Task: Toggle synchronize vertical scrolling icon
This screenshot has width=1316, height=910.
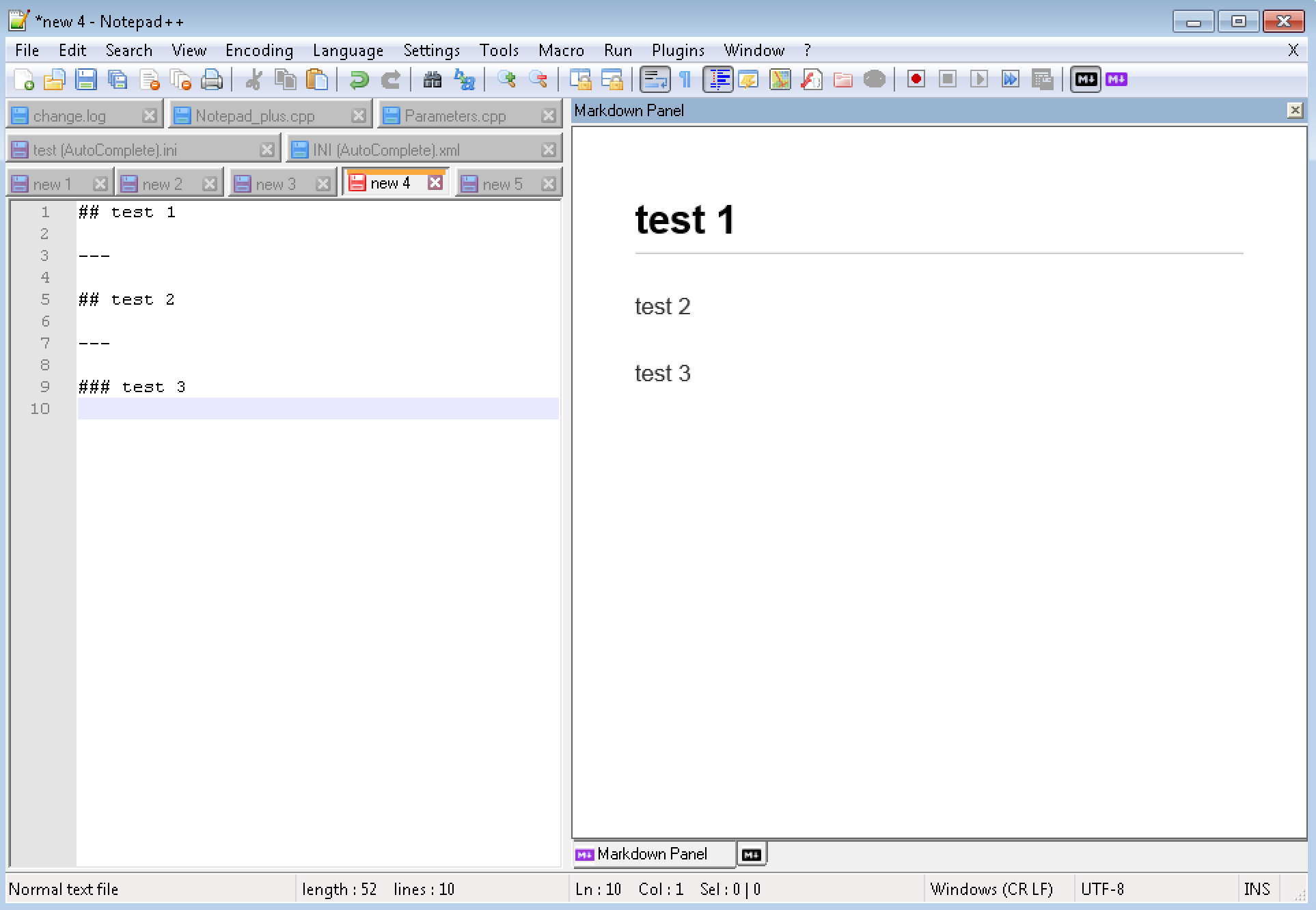Action: point(580,80)
